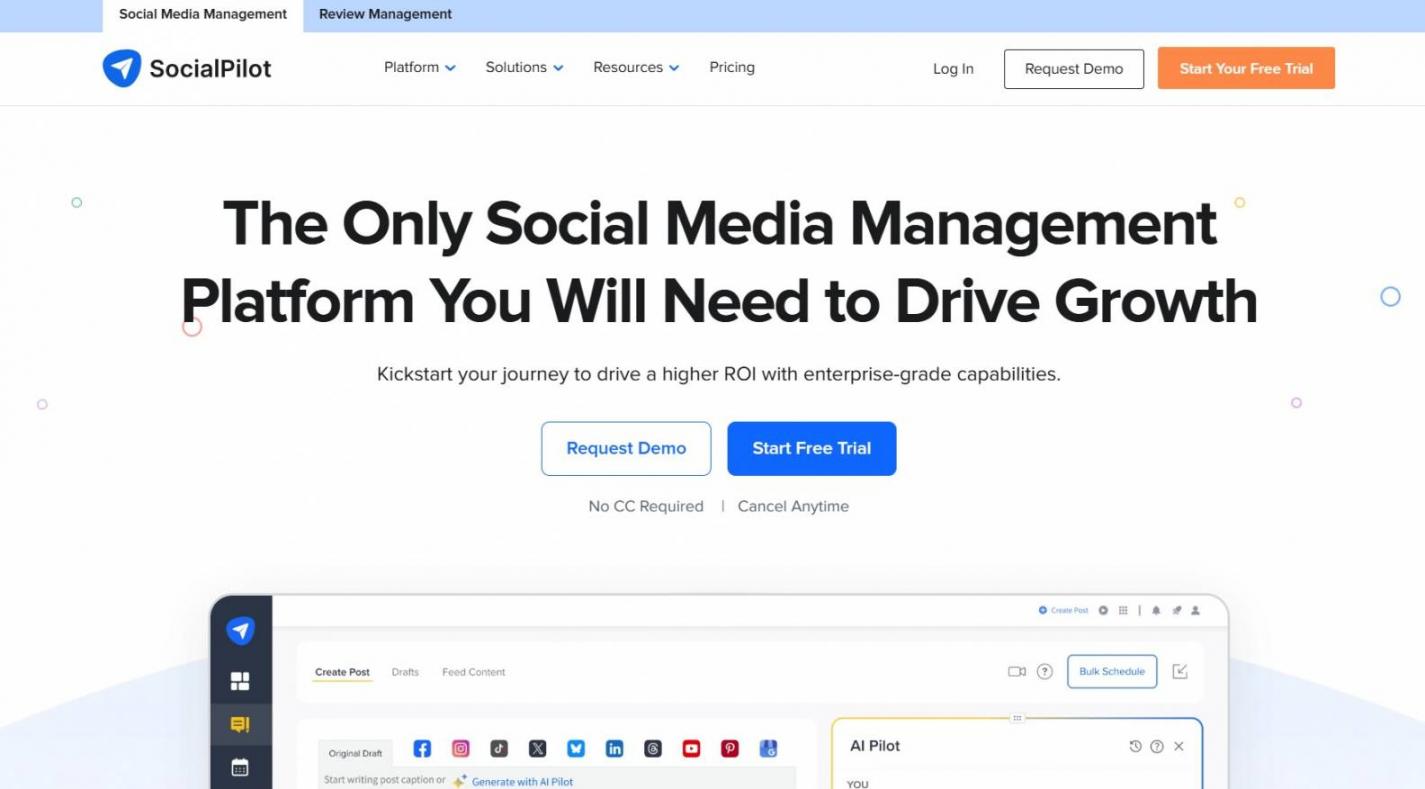Click the orange Start Your Free Trial button

click(1246, 68)
